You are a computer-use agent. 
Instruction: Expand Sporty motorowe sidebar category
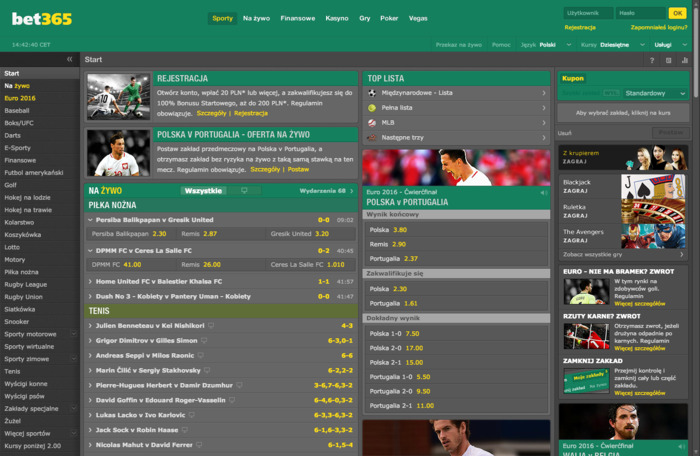click(x=74, y=334)
